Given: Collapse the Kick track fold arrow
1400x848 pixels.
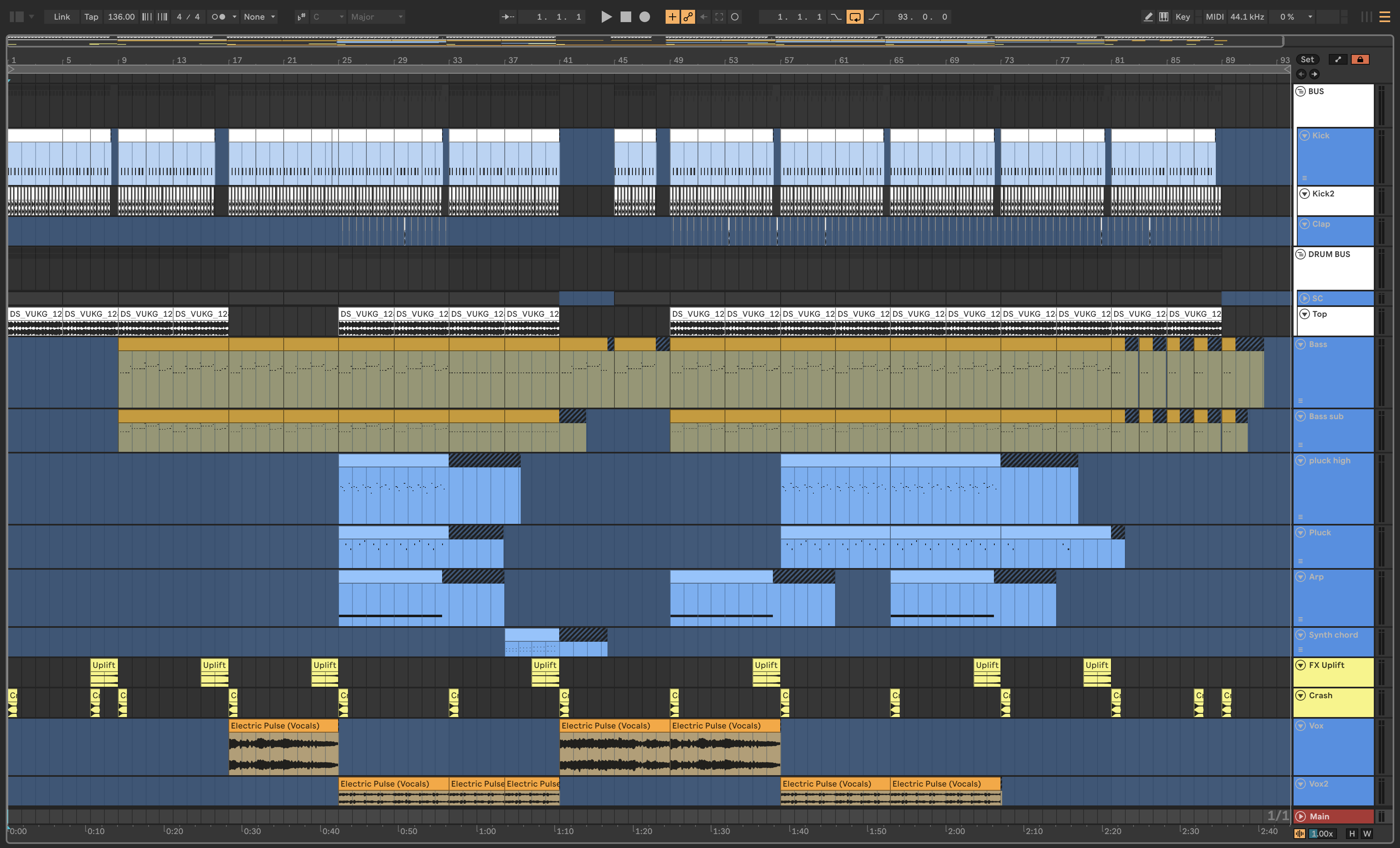Looking at the screenshot, I should pyautogui.click(x=1305, y=136).
